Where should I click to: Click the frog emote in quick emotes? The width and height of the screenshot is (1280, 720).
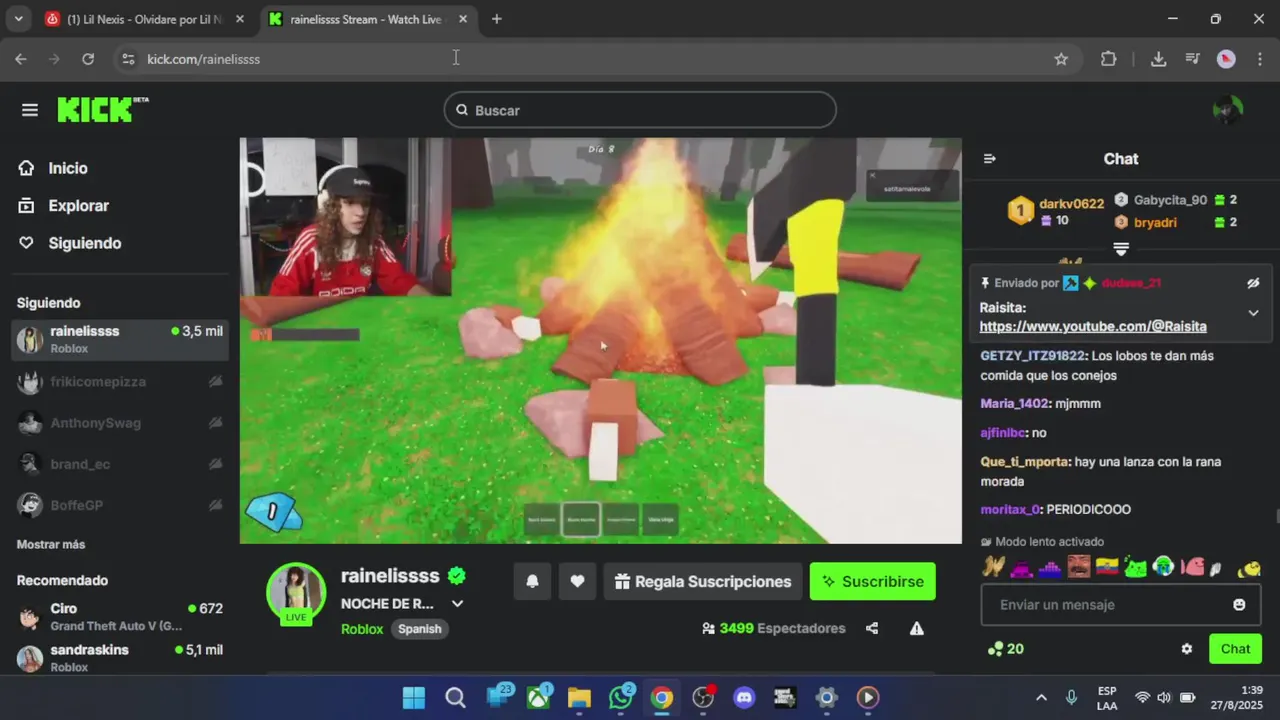tap(1135, 567)
